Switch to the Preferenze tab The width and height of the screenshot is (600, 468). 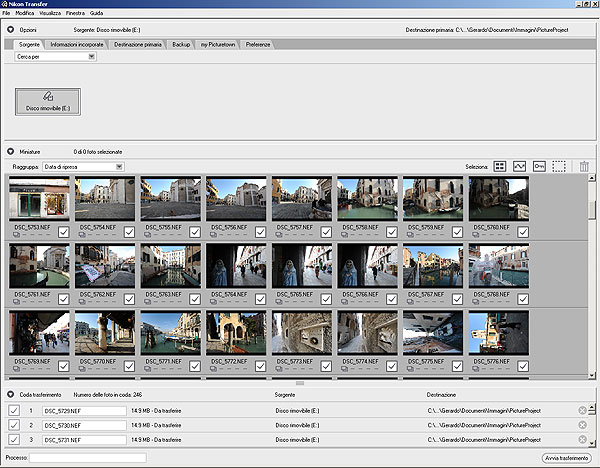[x=258, y=45]
